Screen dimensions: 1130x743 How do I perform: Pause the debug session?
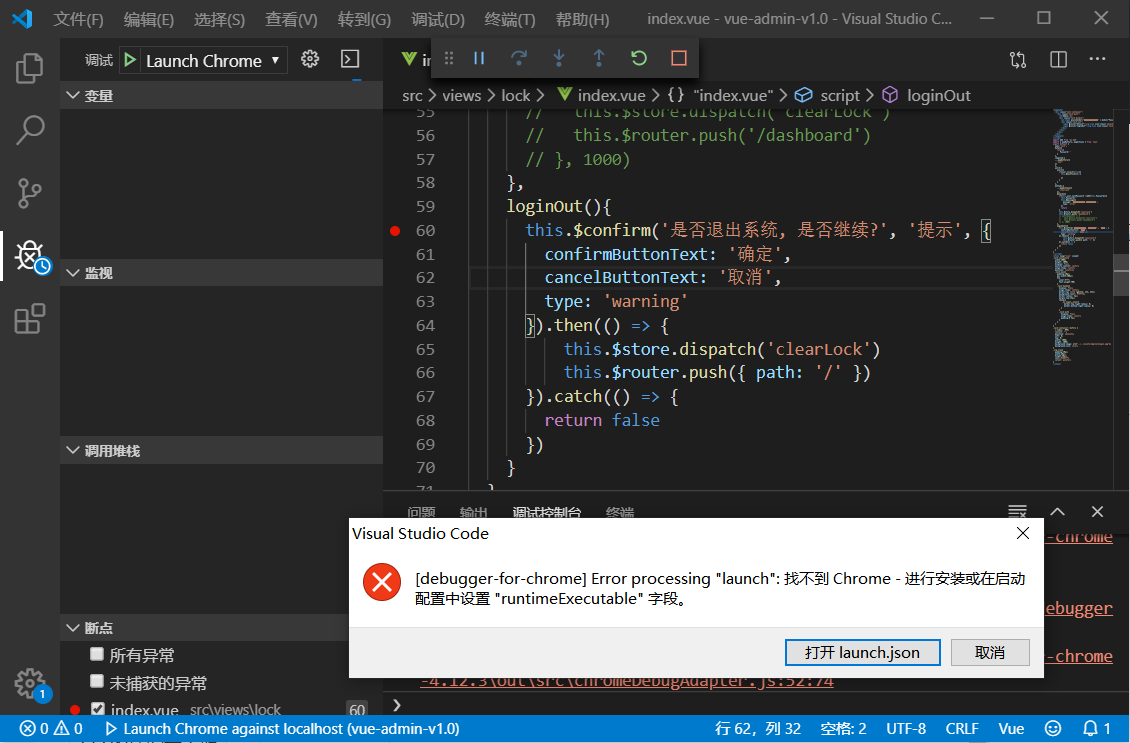[x=478, y=59]
